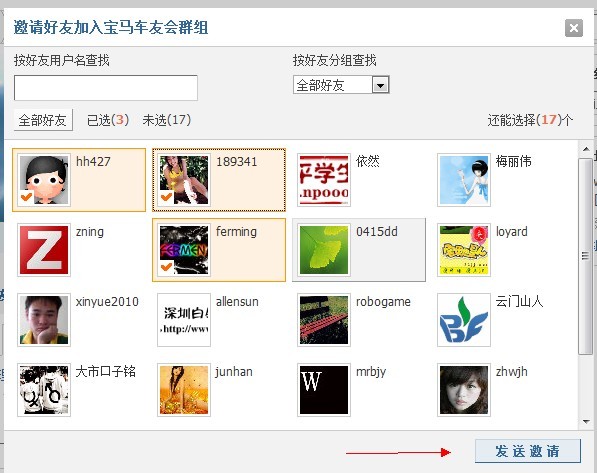Screen dimensions: 597x473
Task: Open 全部好友 group dropdown
Action: click(380, 85)
